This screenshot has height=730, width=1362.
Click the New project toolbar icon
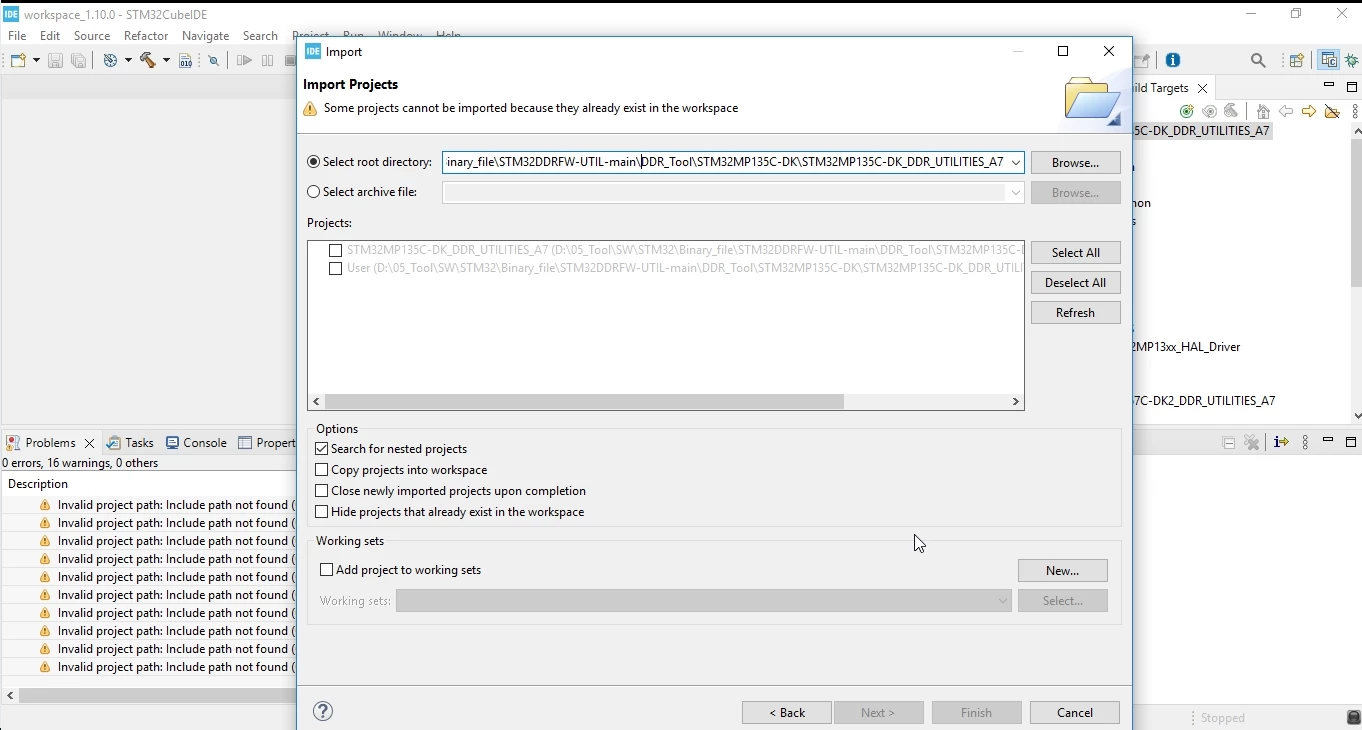[x=19, y=61]
